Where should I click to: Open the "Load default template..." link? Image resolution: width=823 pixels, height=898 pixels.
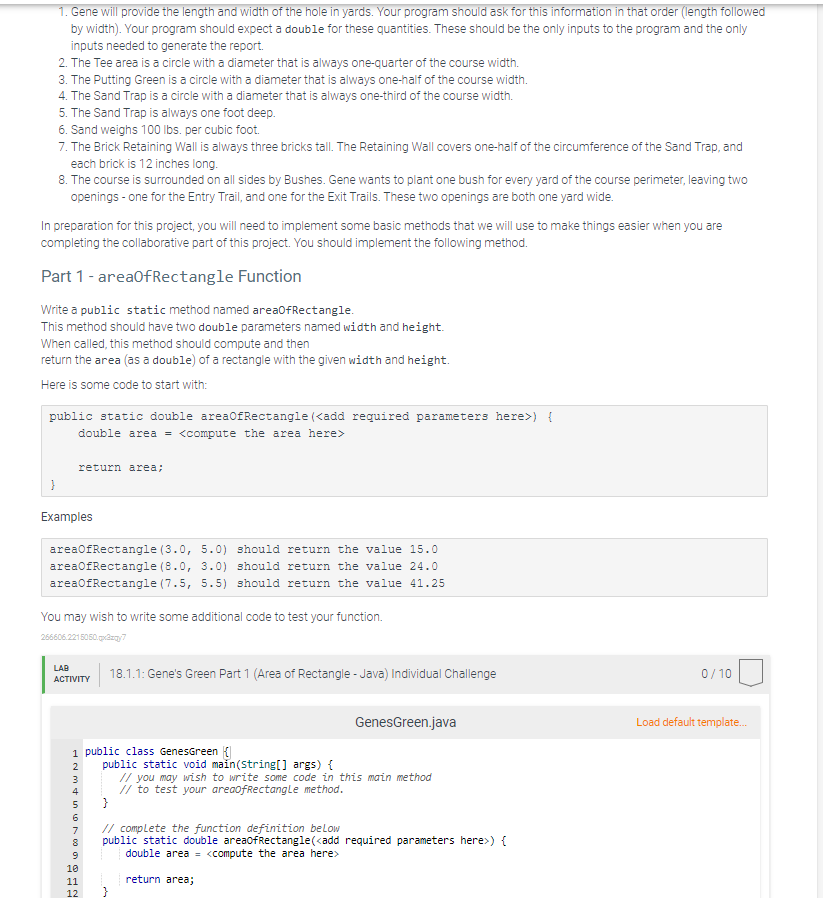pos(691,722)
